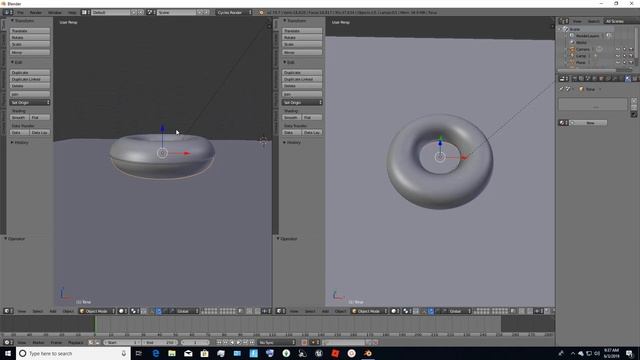This screenshot has width=640, height=360.
Task: Toggle the translate manipulator arrow in left header
Action: point(159,311)
